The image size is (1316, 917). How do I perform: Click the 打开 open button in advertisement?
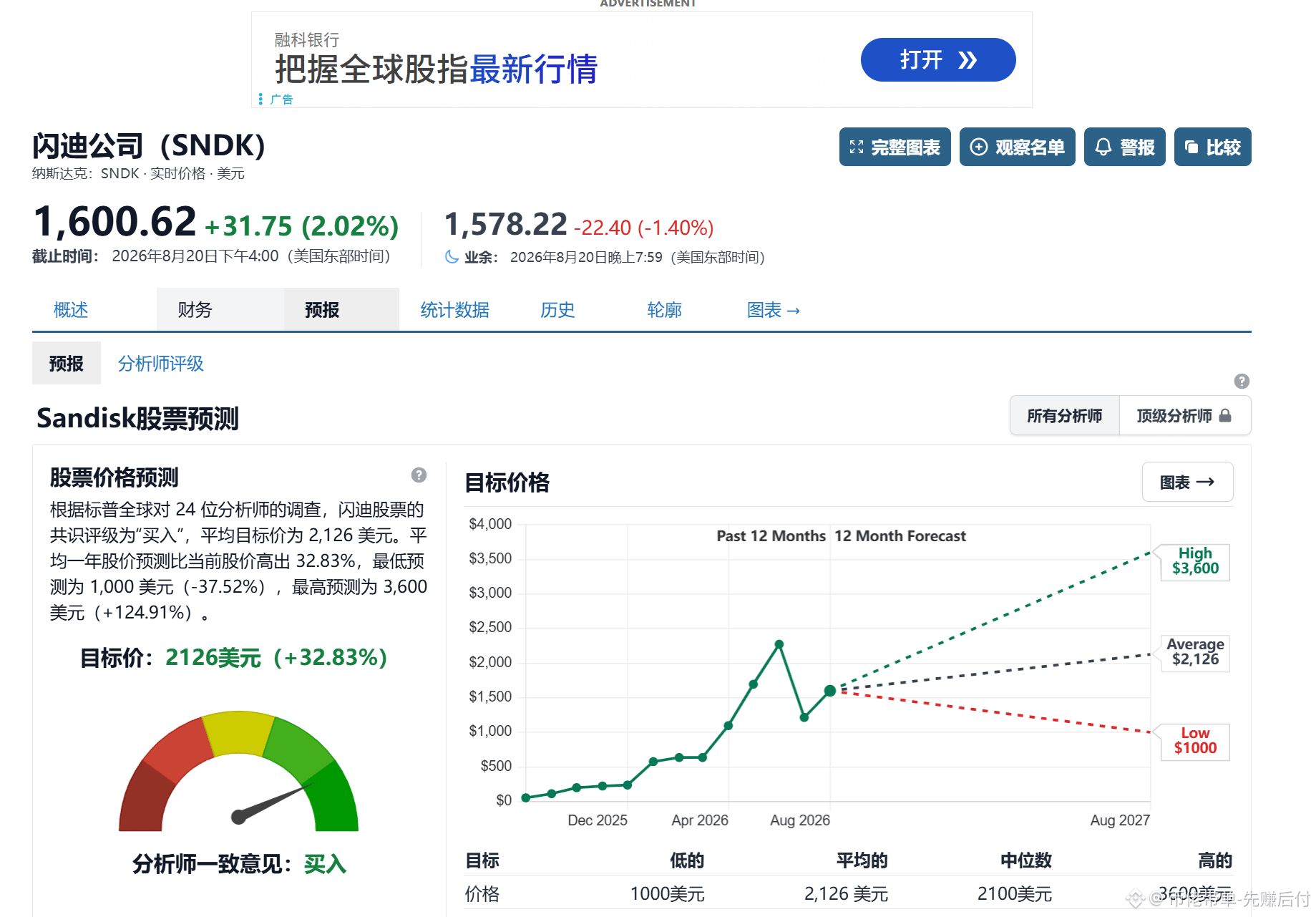click(937, 60)
